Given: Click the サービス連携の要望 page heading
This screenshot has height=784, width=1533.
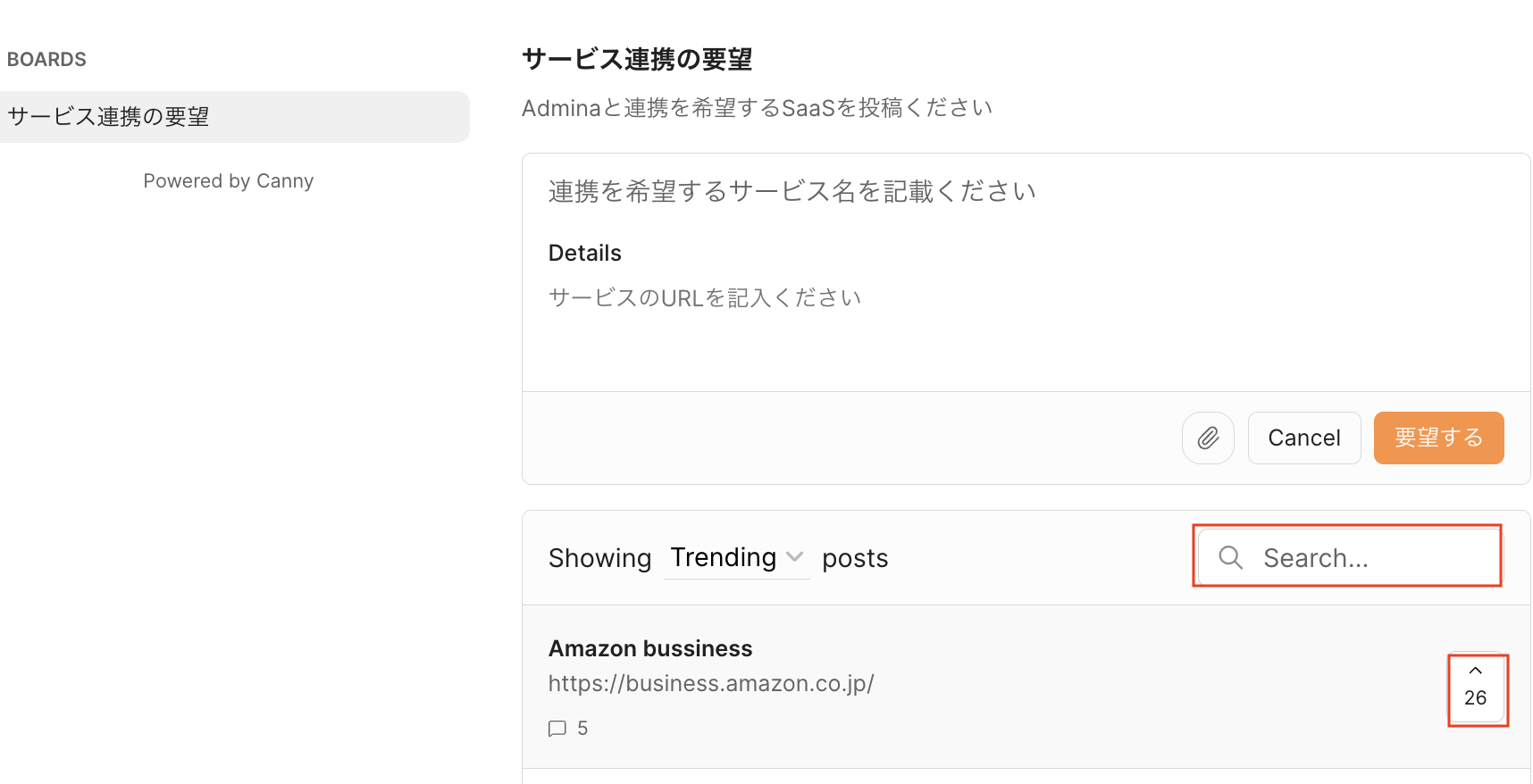Looking at the screenshot, I should 637,60.
